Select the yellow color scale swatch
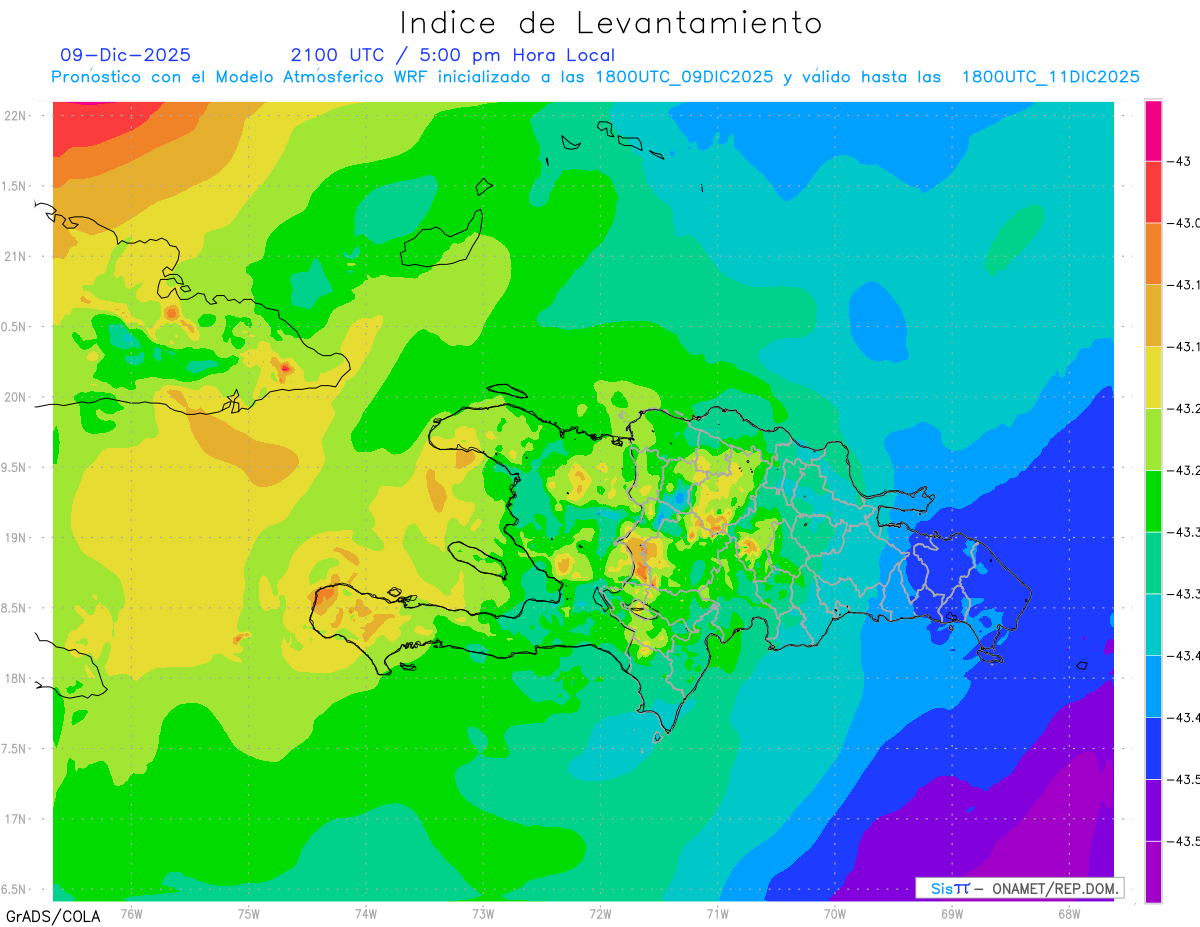Screen dimensions: 1200x927 pos(1153,377)
